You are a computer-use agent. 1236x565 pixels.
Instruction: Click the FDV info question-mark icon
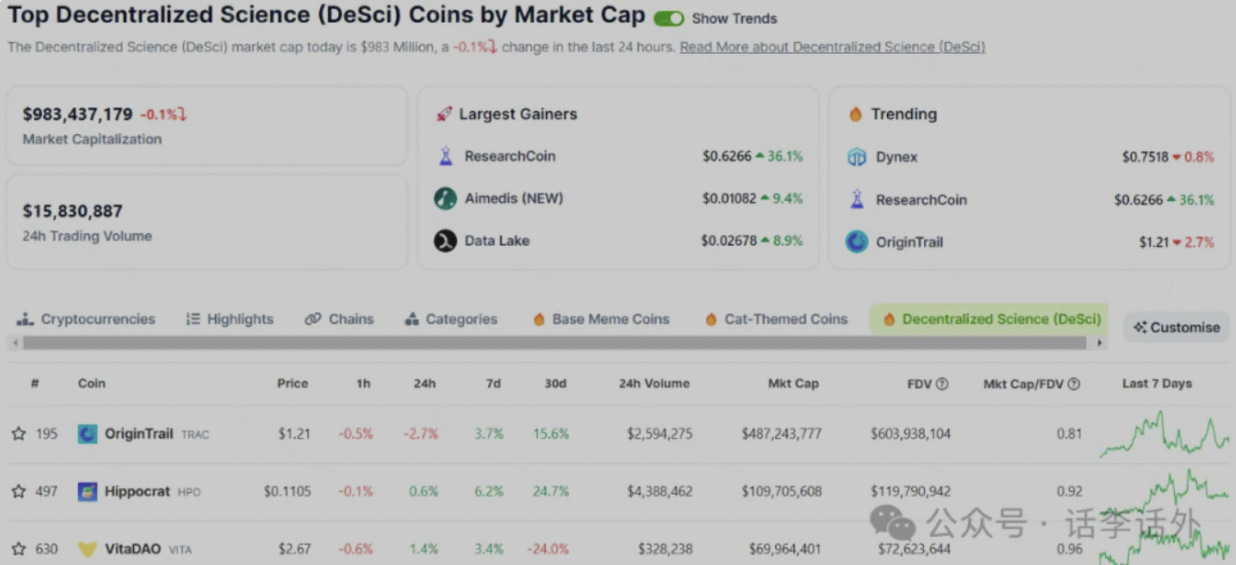[942, 384]
